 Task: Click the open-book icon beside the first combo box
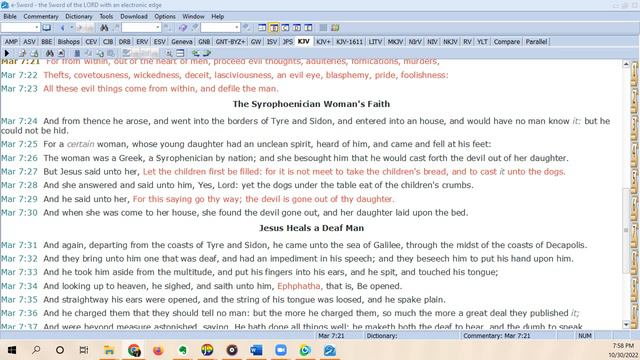47,28
